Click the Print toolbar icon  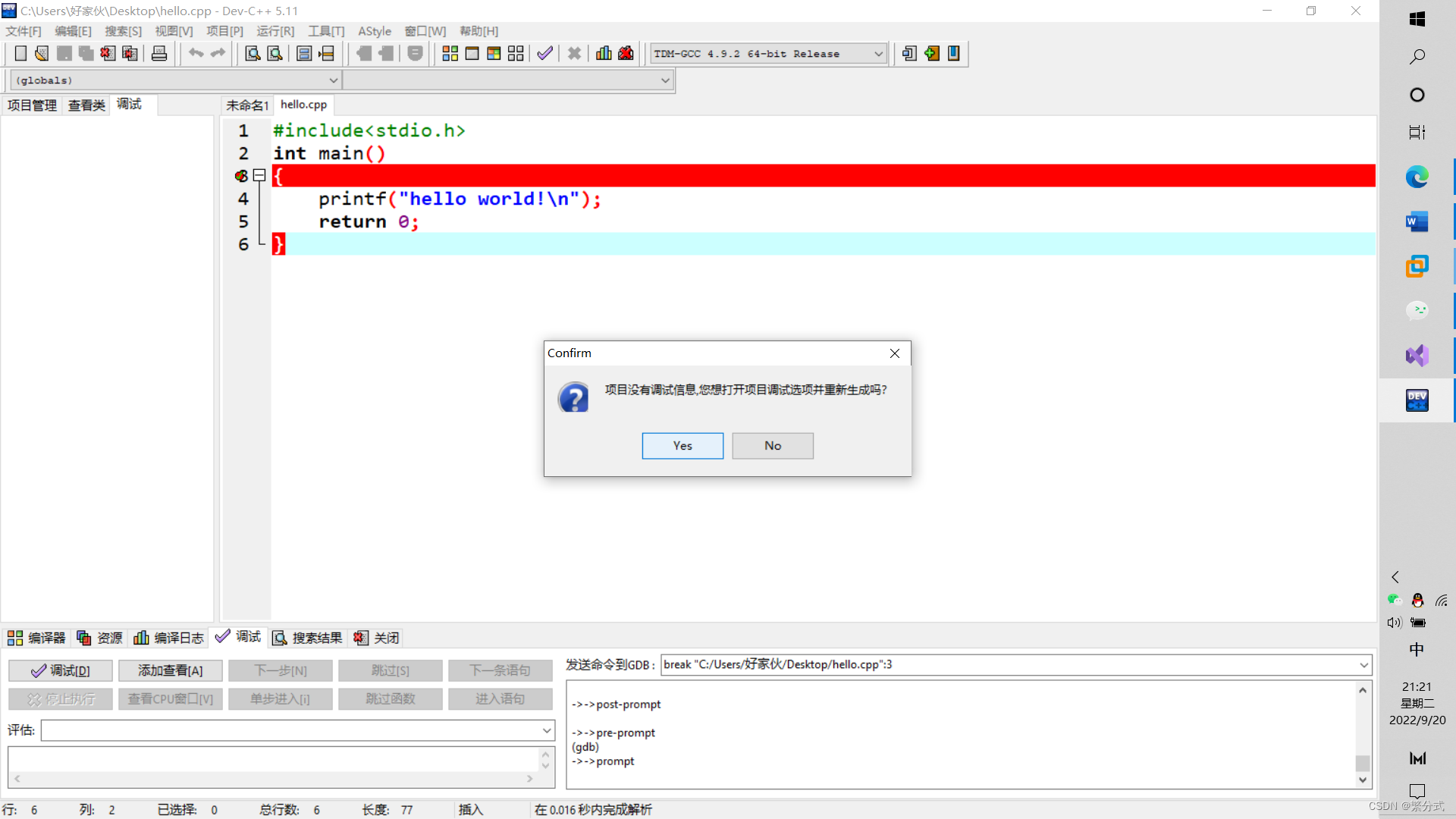click(x=159, y=53)
